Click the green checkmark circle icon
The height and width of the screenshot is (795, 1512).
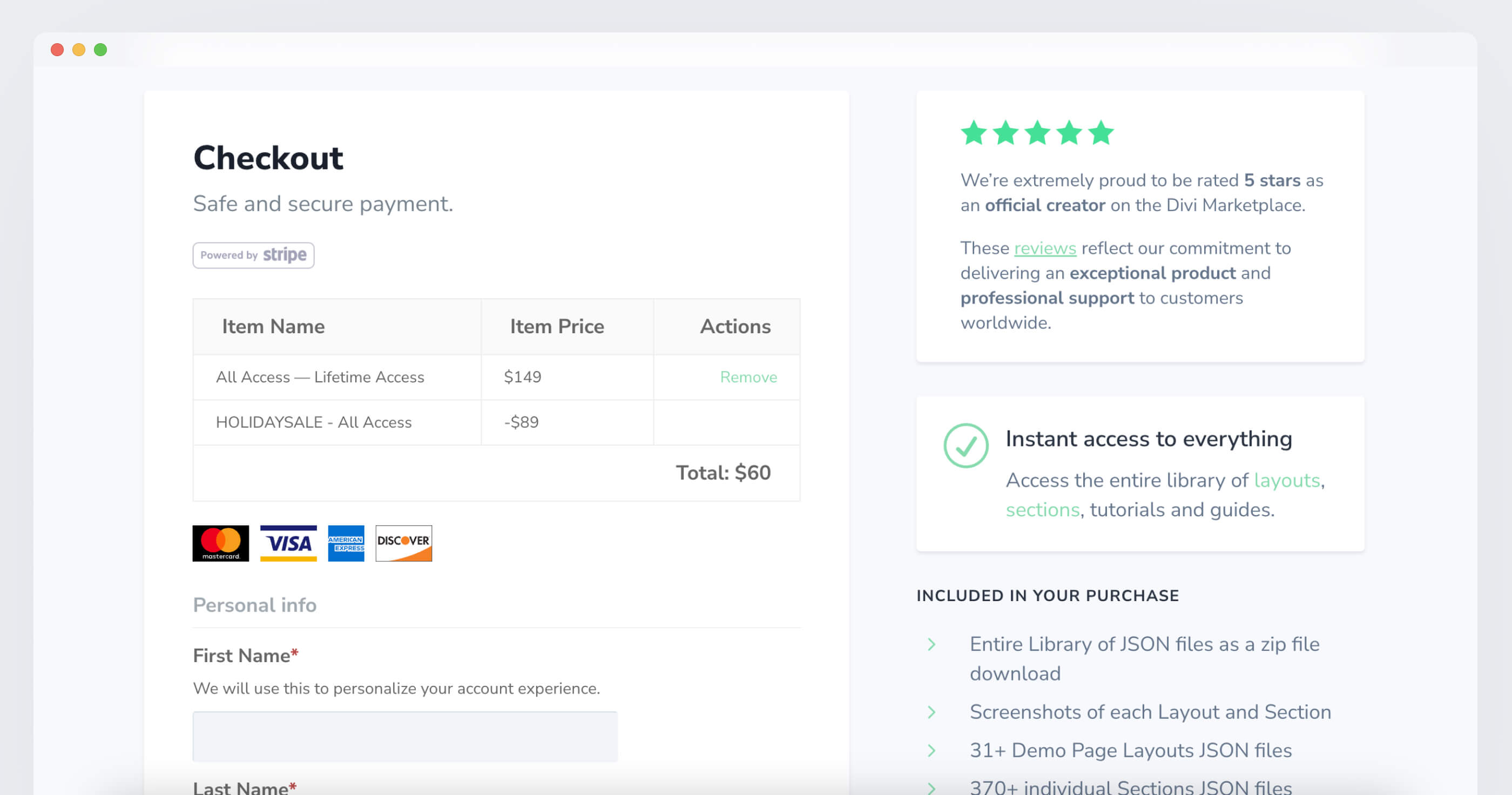pos(966,445)
